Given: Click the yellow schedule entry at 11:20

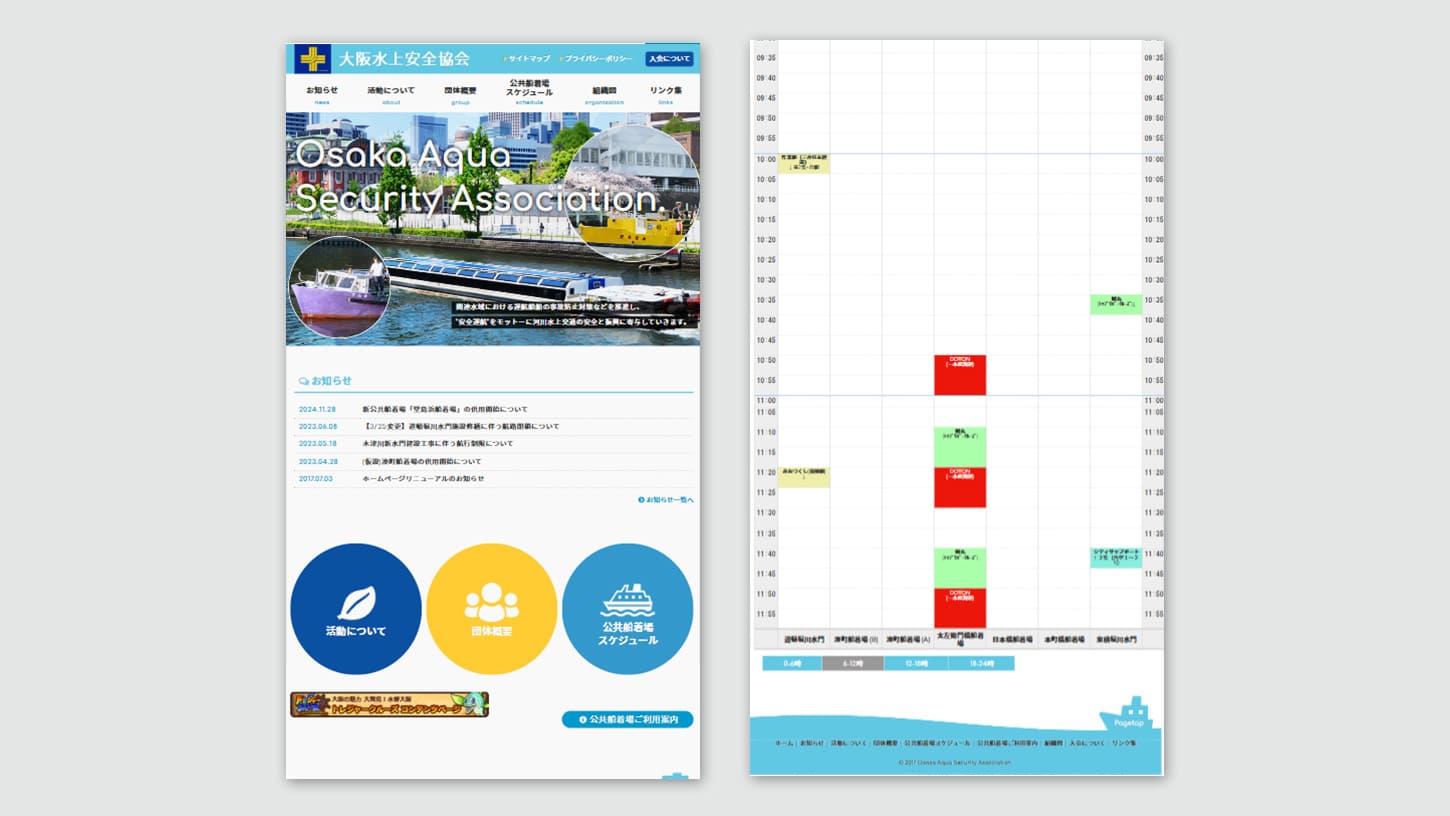Looking at the screenshot, I should pos(804,477).
